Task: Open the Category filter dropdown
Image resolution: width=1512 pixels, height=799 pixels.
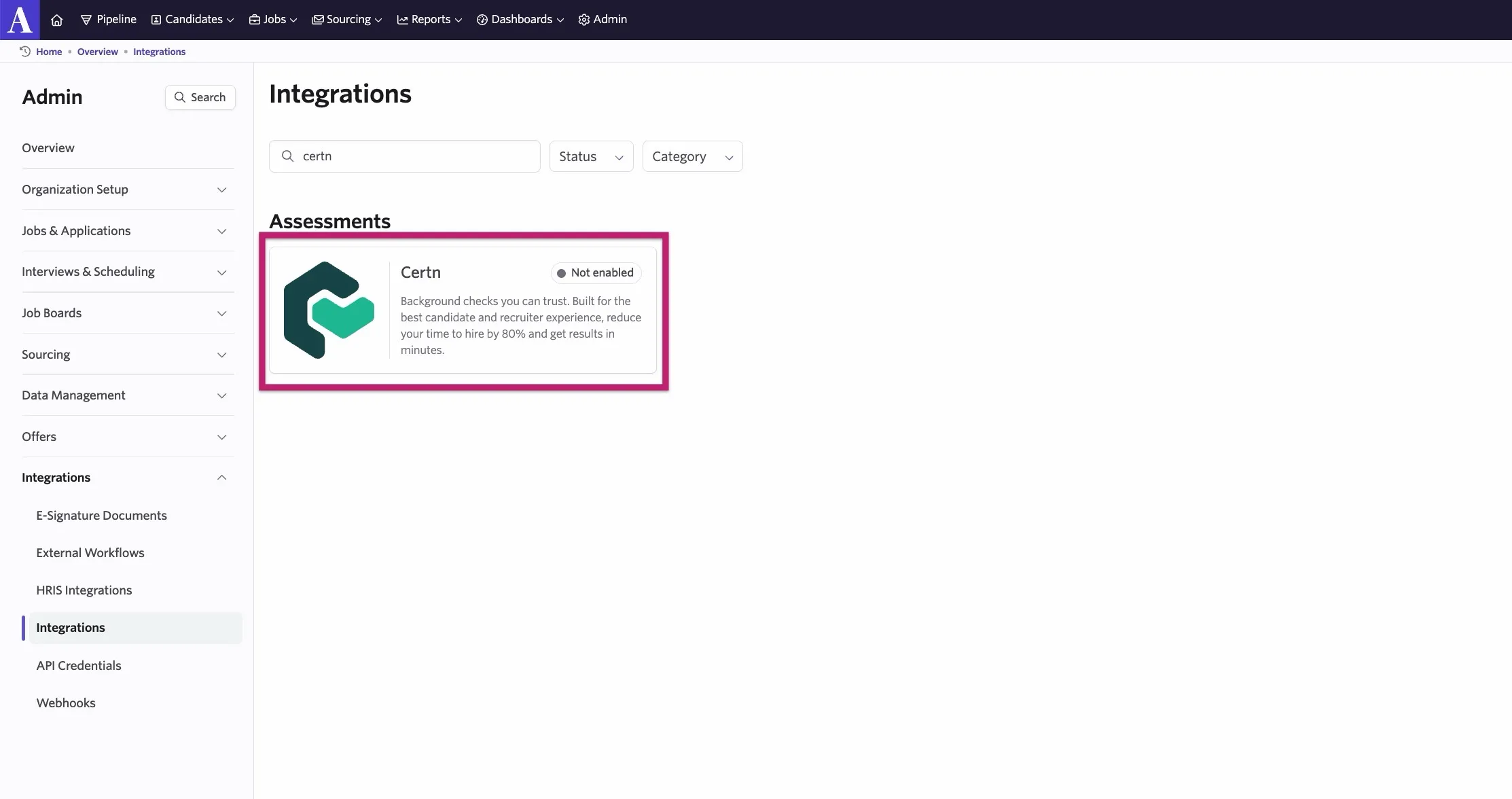Action: [692, 156]
